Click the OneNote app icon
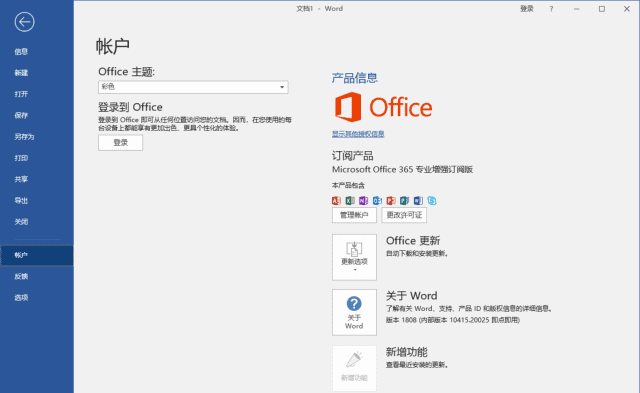This screenshot has height=393, width=640. click(363, 200)
